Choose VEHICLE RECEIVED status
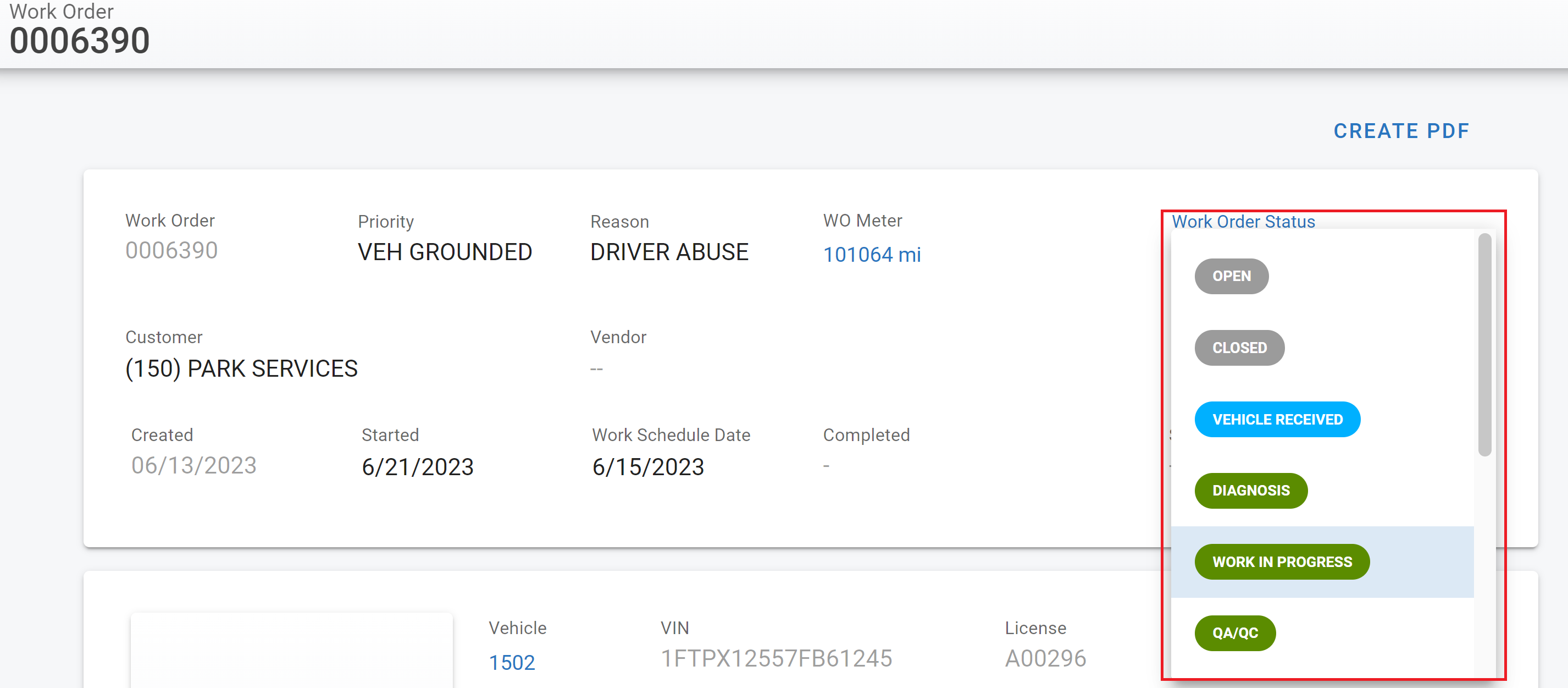 [1276, 420]
